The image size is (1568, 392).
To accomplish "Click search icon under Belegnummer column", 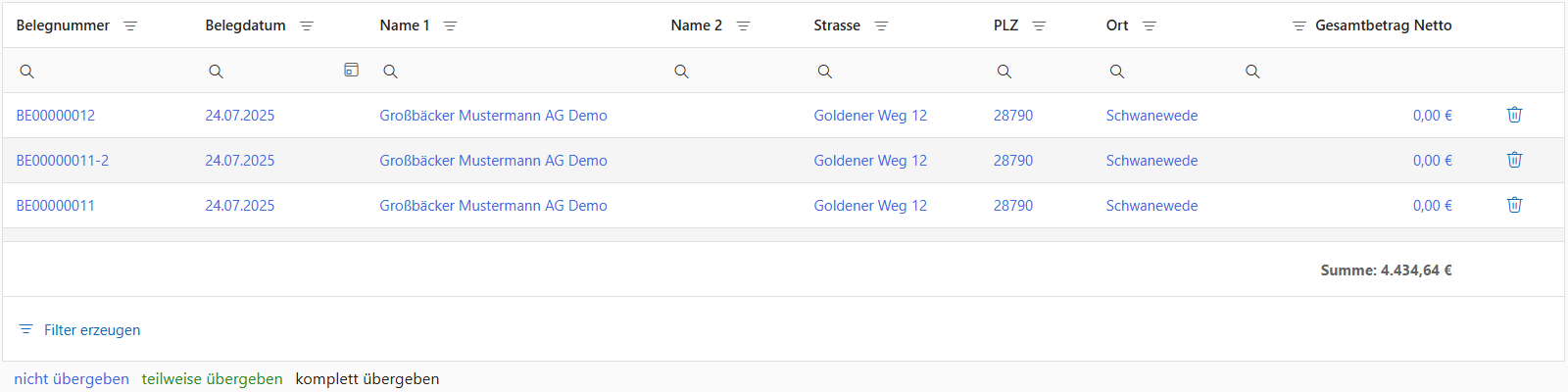I will [27, 72].
